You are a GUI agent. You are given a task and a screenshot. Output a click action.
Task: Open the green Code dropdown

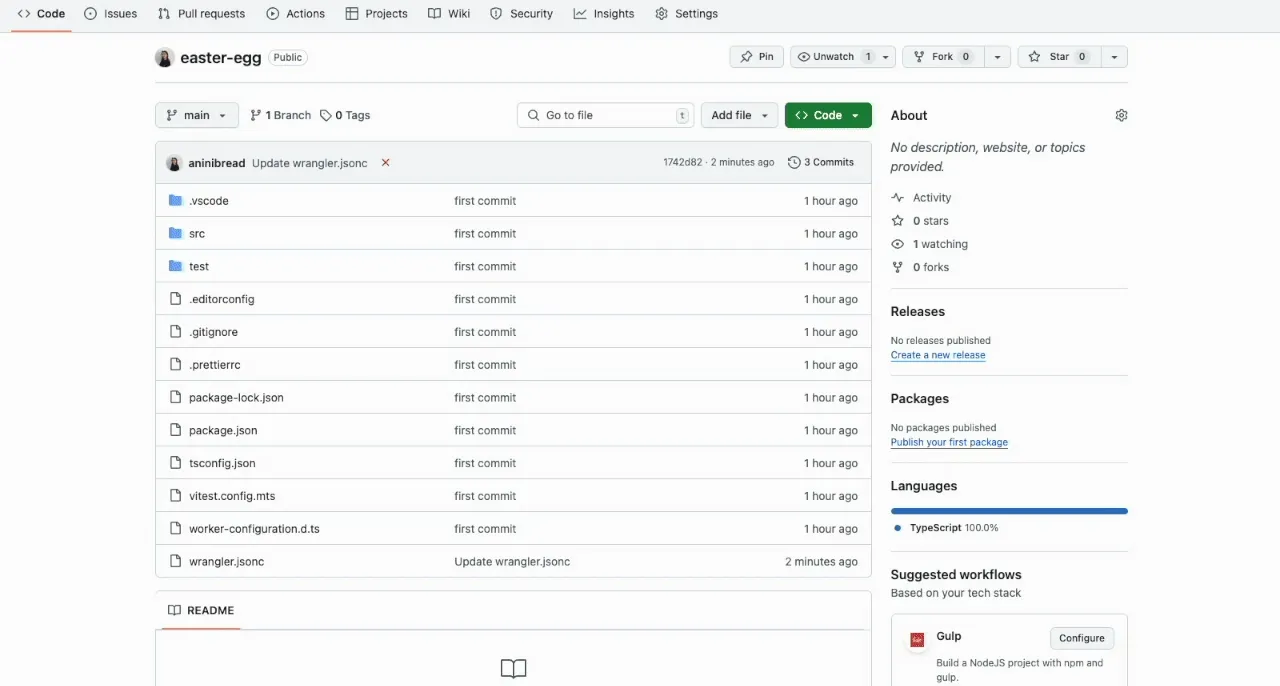[828, 115]
